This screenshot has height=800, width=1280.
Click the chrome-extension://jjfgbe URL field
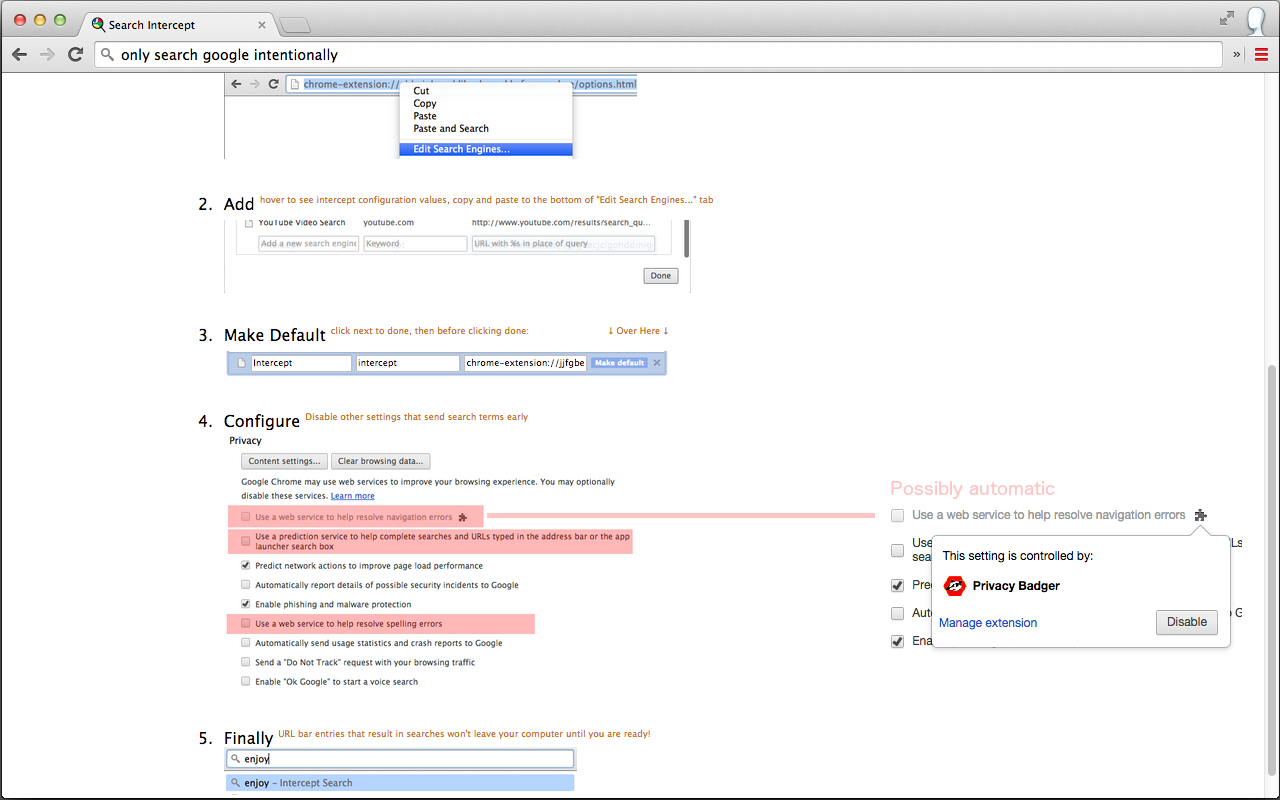(525, 363)
